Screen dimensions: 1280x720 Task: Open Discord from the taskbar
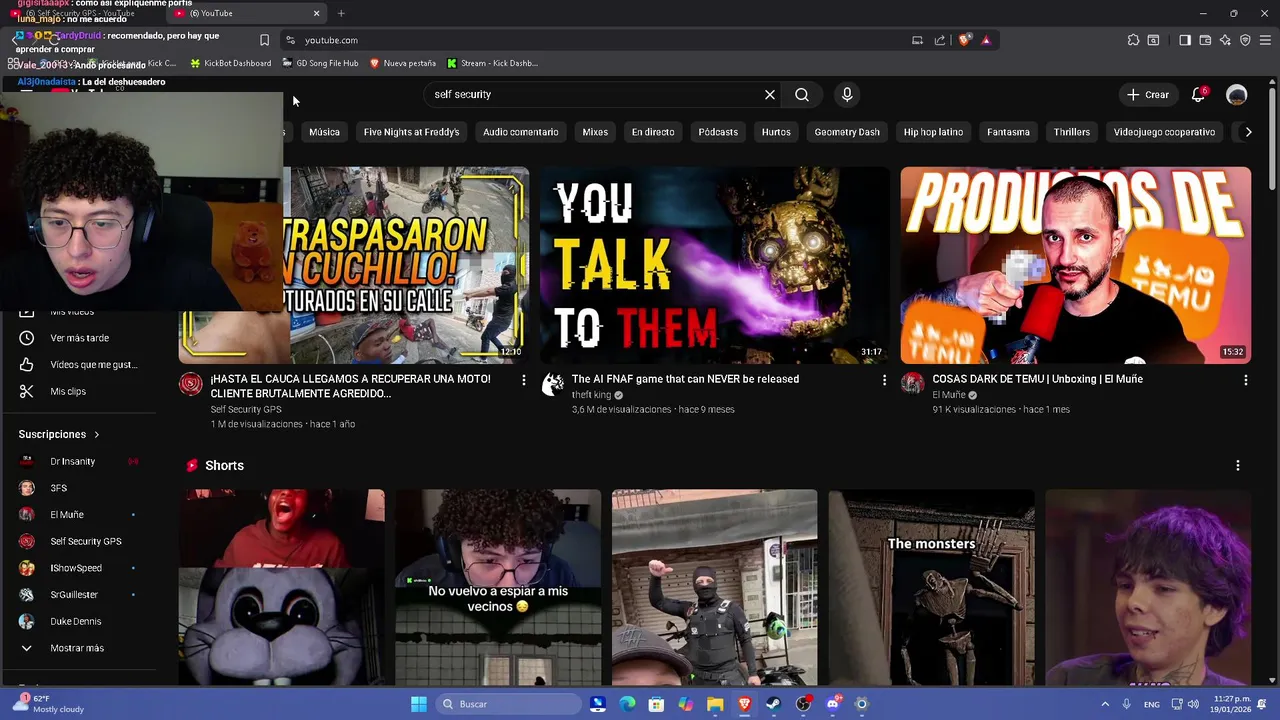(832, 704)
